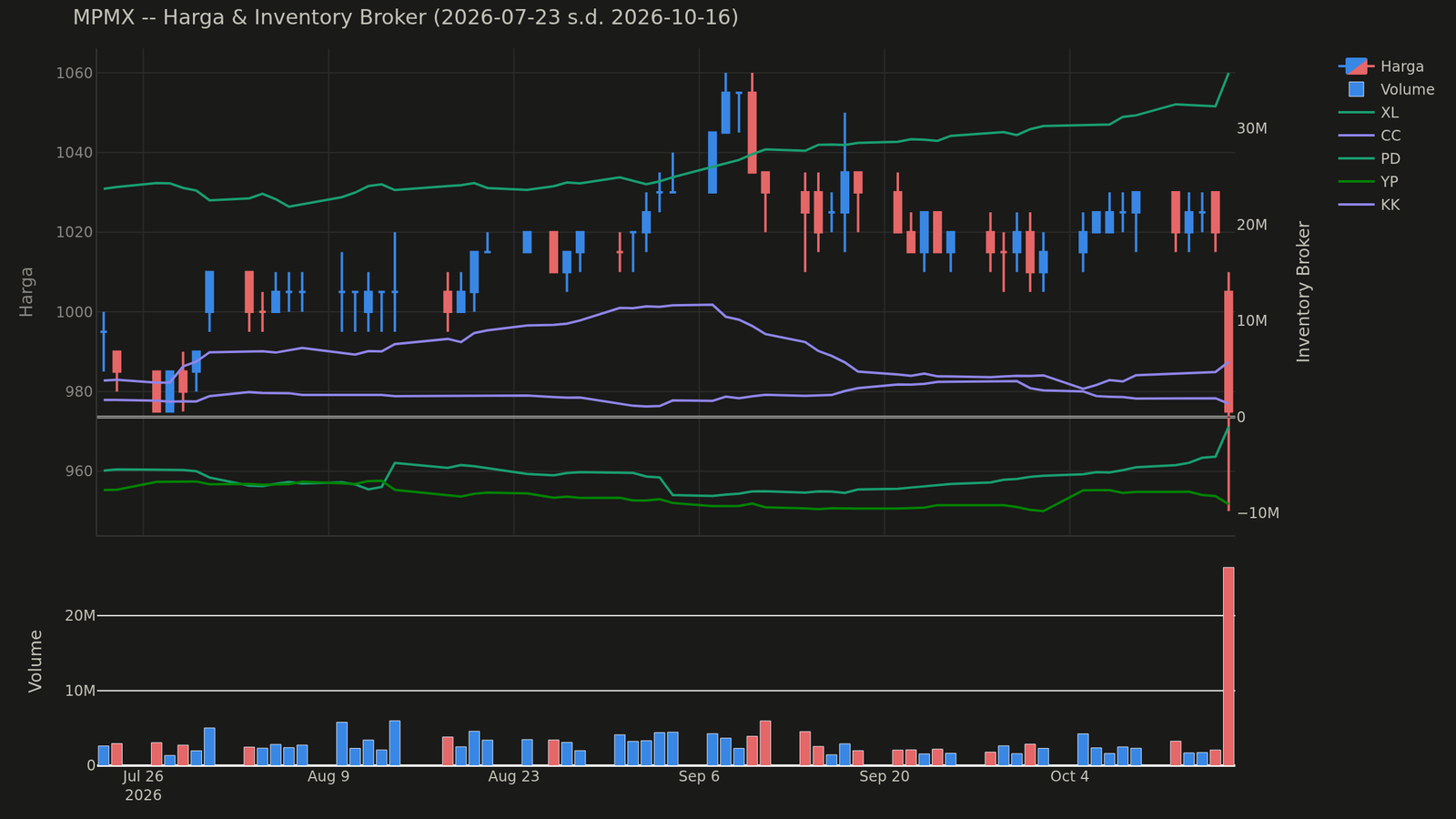Screen dimensions: 1456x819
Task: Select the Sep 6 date tick label
Action: pos(699,776)
